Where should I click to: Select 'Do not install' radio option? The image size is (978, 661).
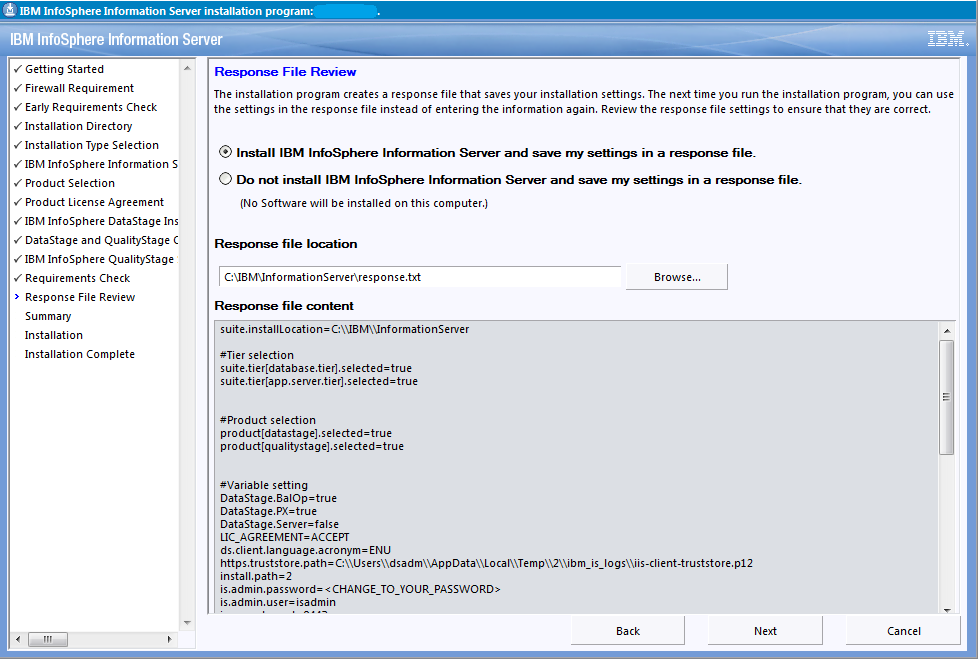pos(225,179)
